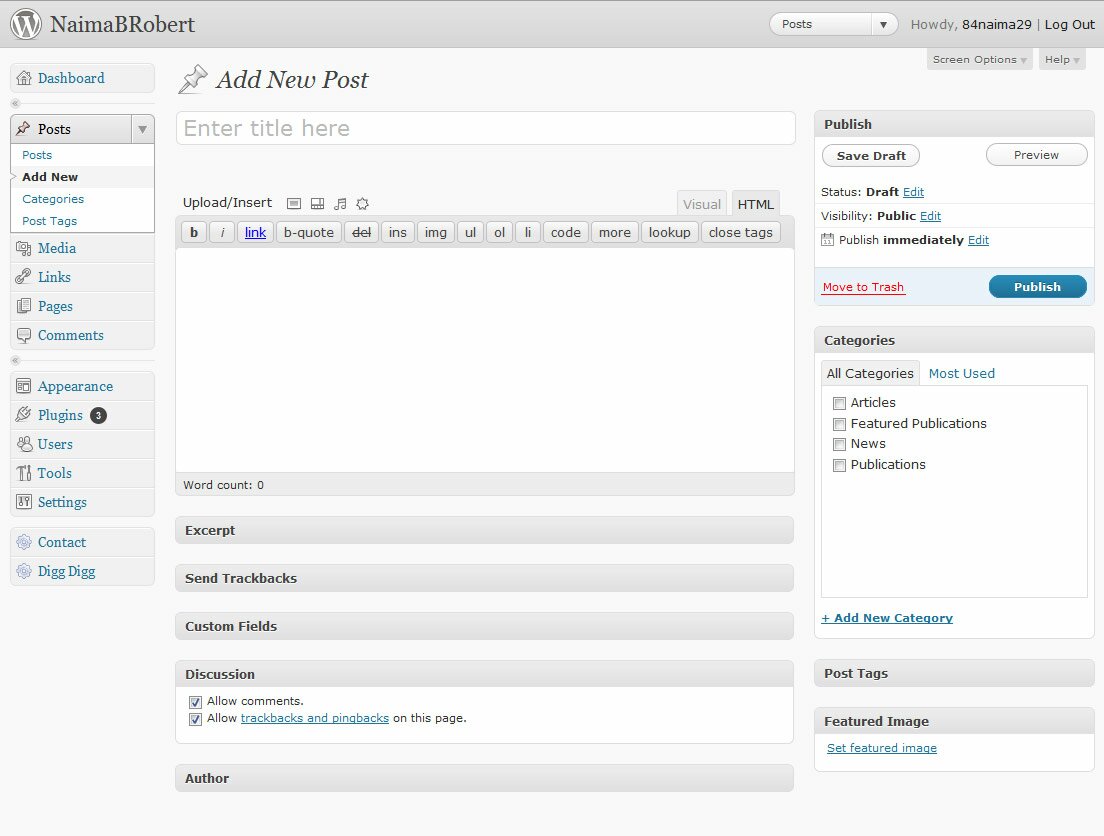
Task: Click Move to Trash link
Action: click(x=863, y=287)
